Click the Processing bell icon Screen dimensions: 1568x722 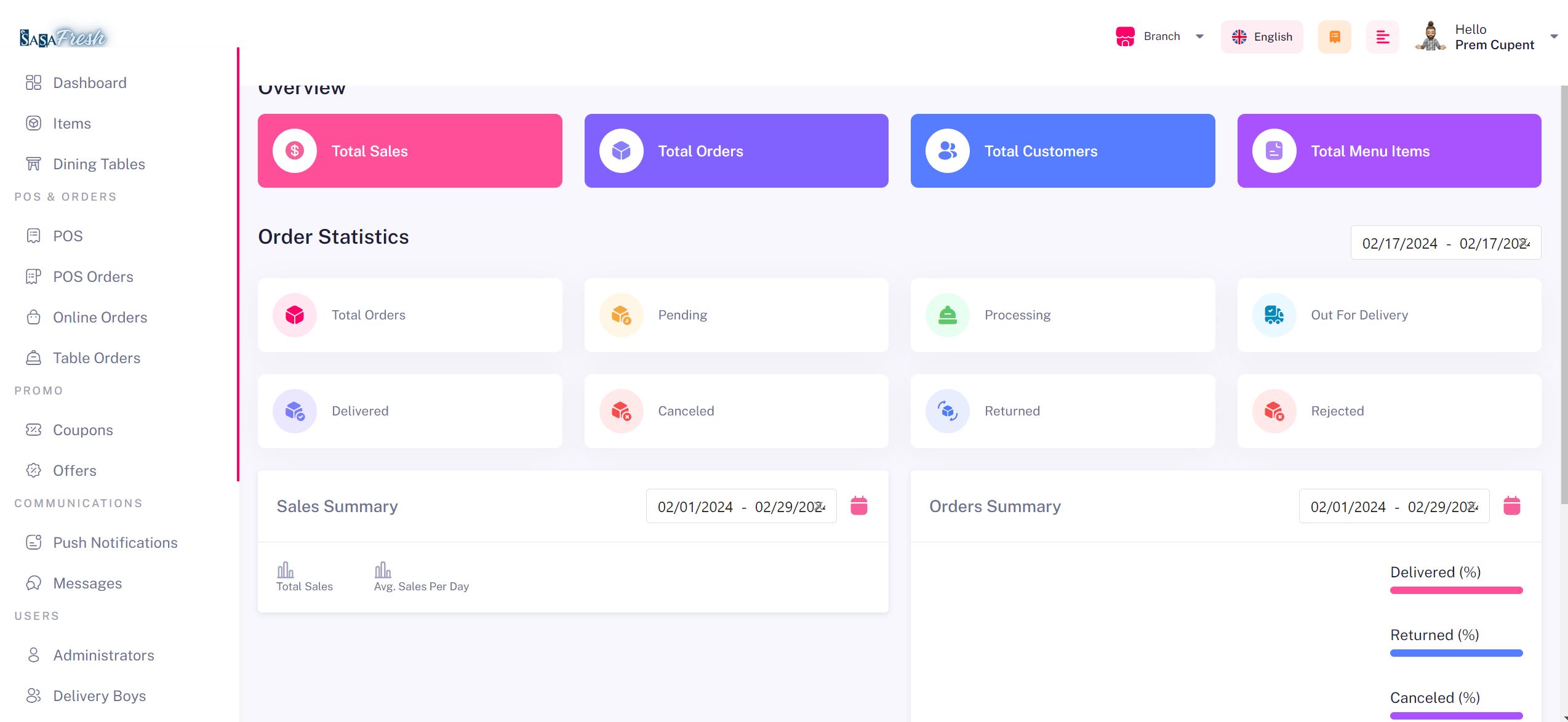(x=947, y=315)
